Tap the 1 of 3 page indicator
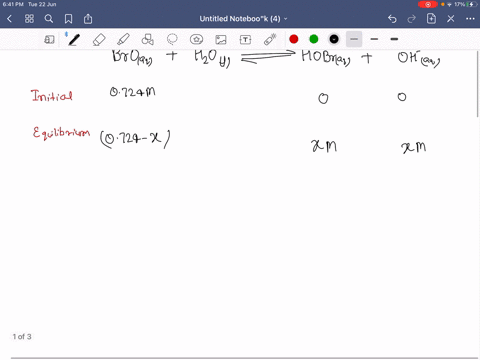 point(22,337)
